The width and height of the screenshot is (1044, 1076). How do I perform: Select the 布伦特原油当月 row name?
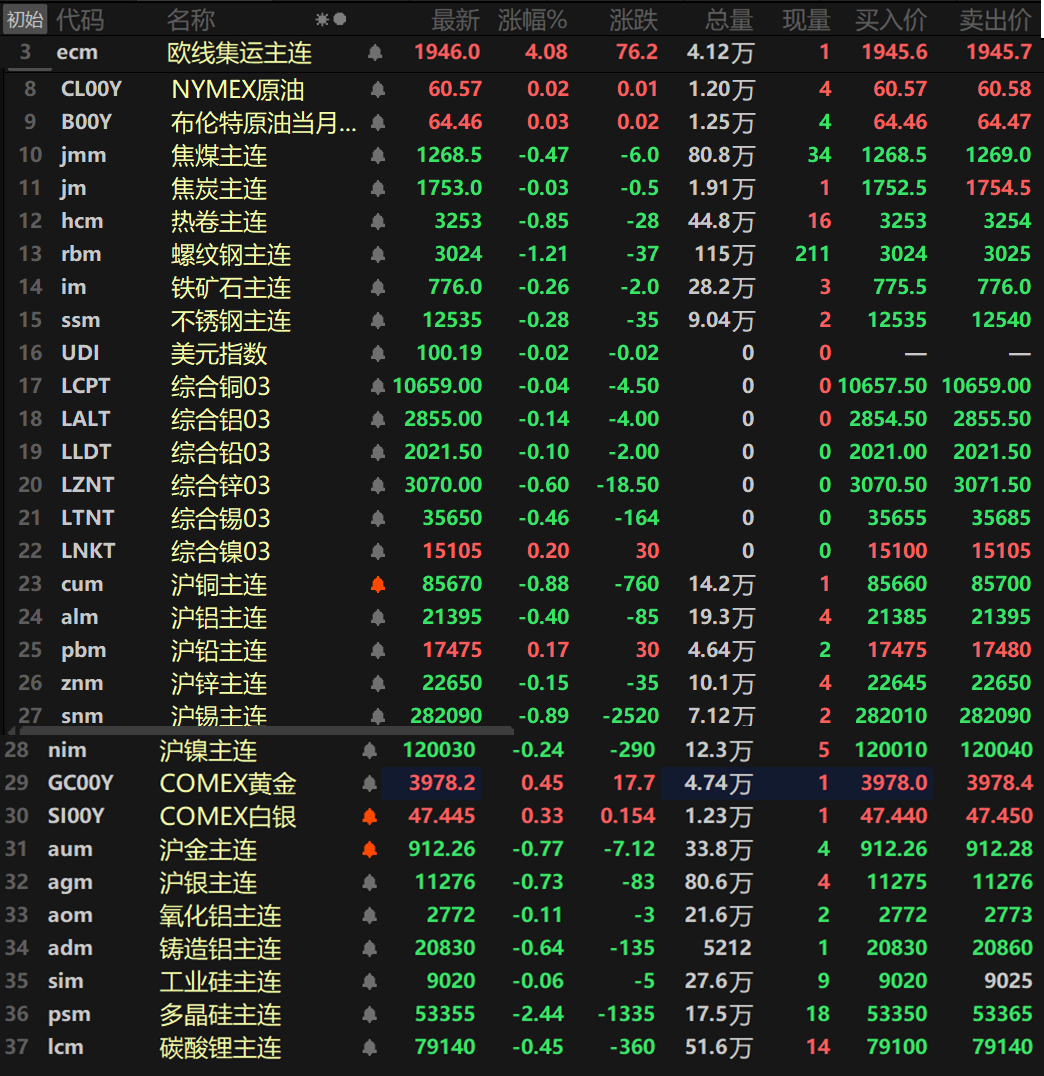(x=264, y=123)
